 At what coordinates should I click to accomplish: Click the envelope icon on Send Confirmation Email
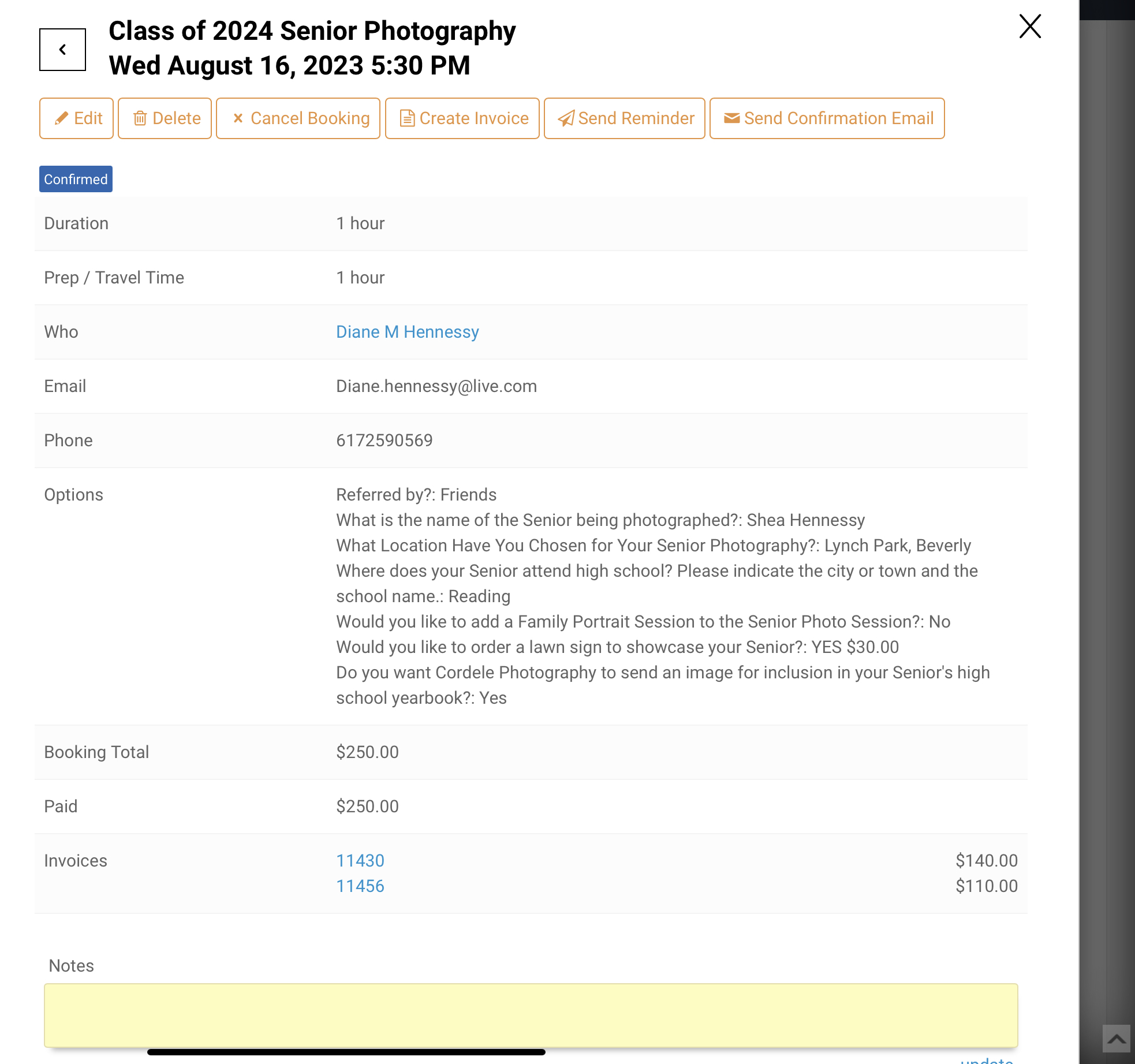[x=732, y=118]
